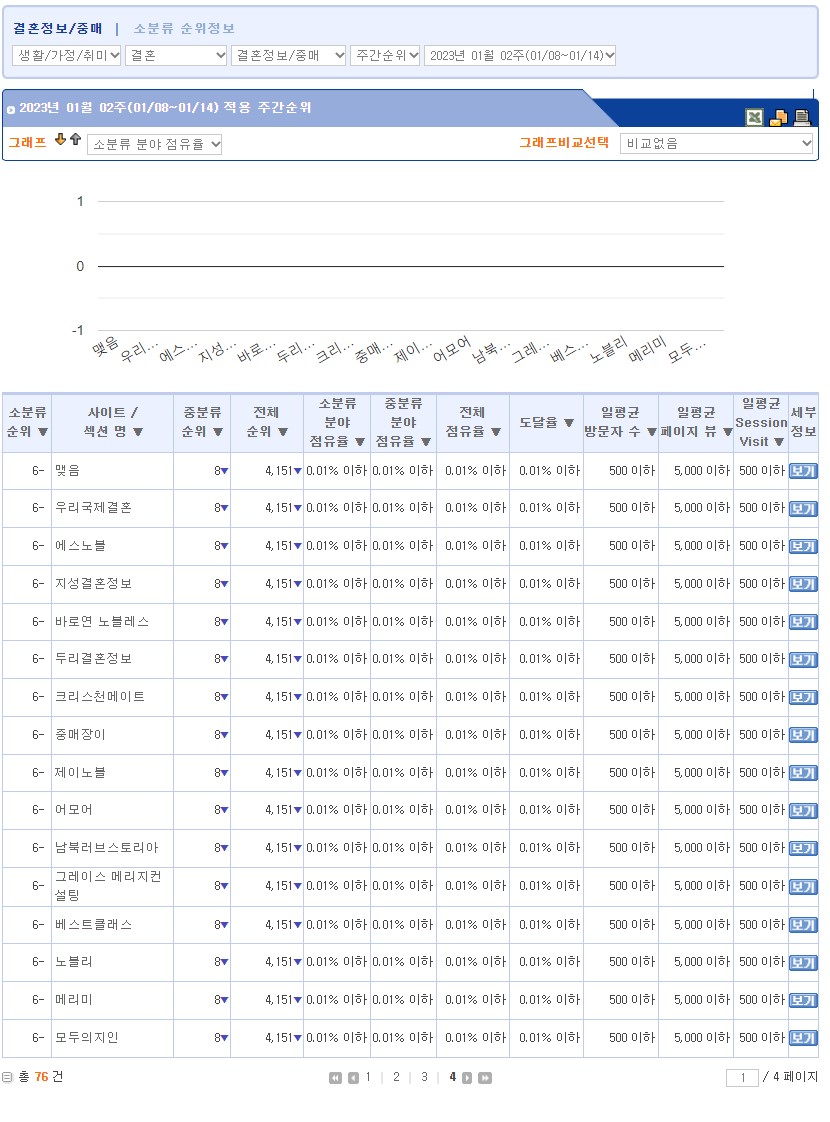
Task: Open the 생활/가정/취미 category dropdown
Action: [67, 56]
